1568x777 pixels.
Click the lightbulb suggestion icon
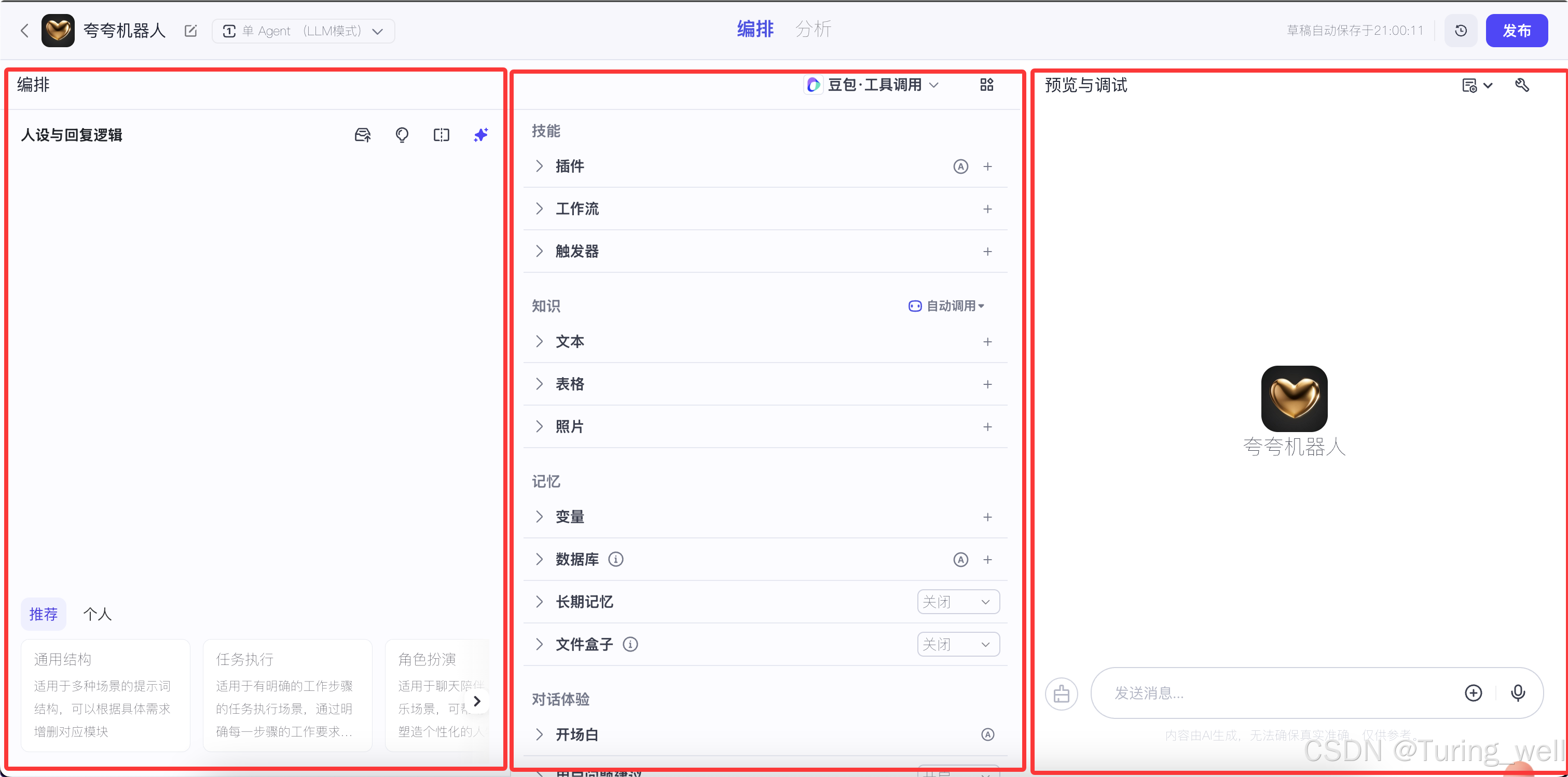402,134
